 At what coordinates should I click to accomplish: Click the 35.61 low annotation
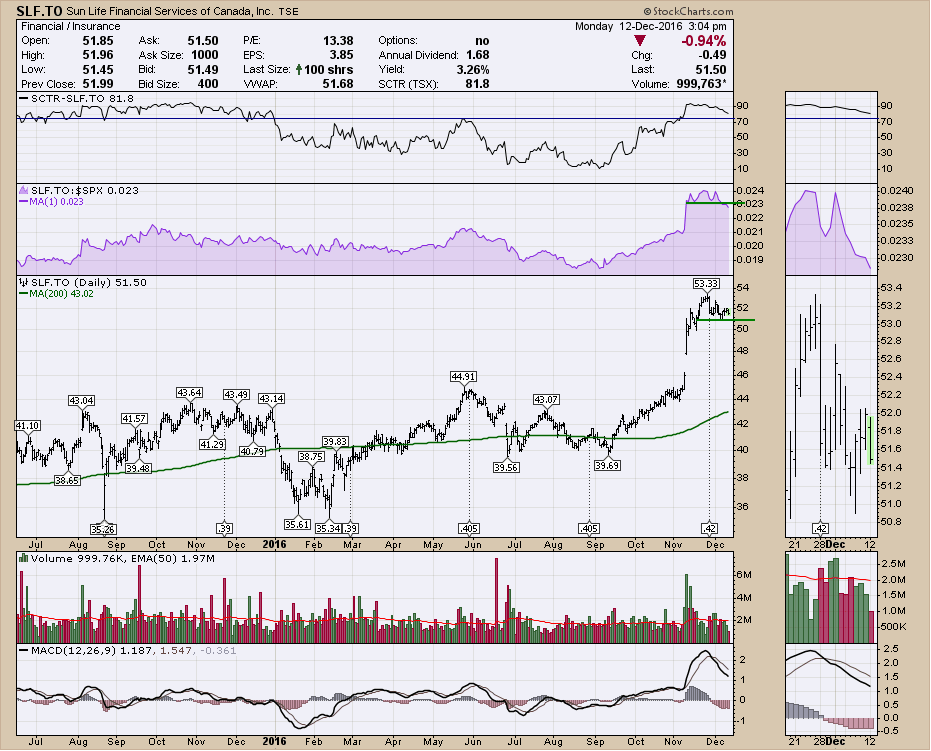[297, 524]
